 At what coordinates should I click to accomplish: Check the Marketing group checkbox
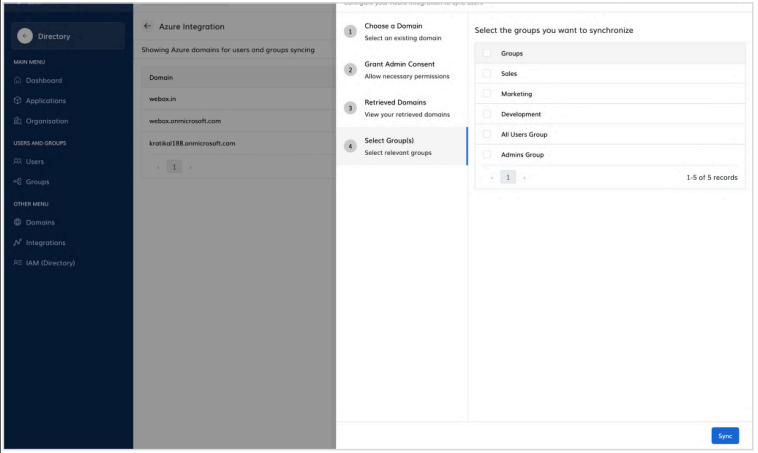tap(487, 94)
